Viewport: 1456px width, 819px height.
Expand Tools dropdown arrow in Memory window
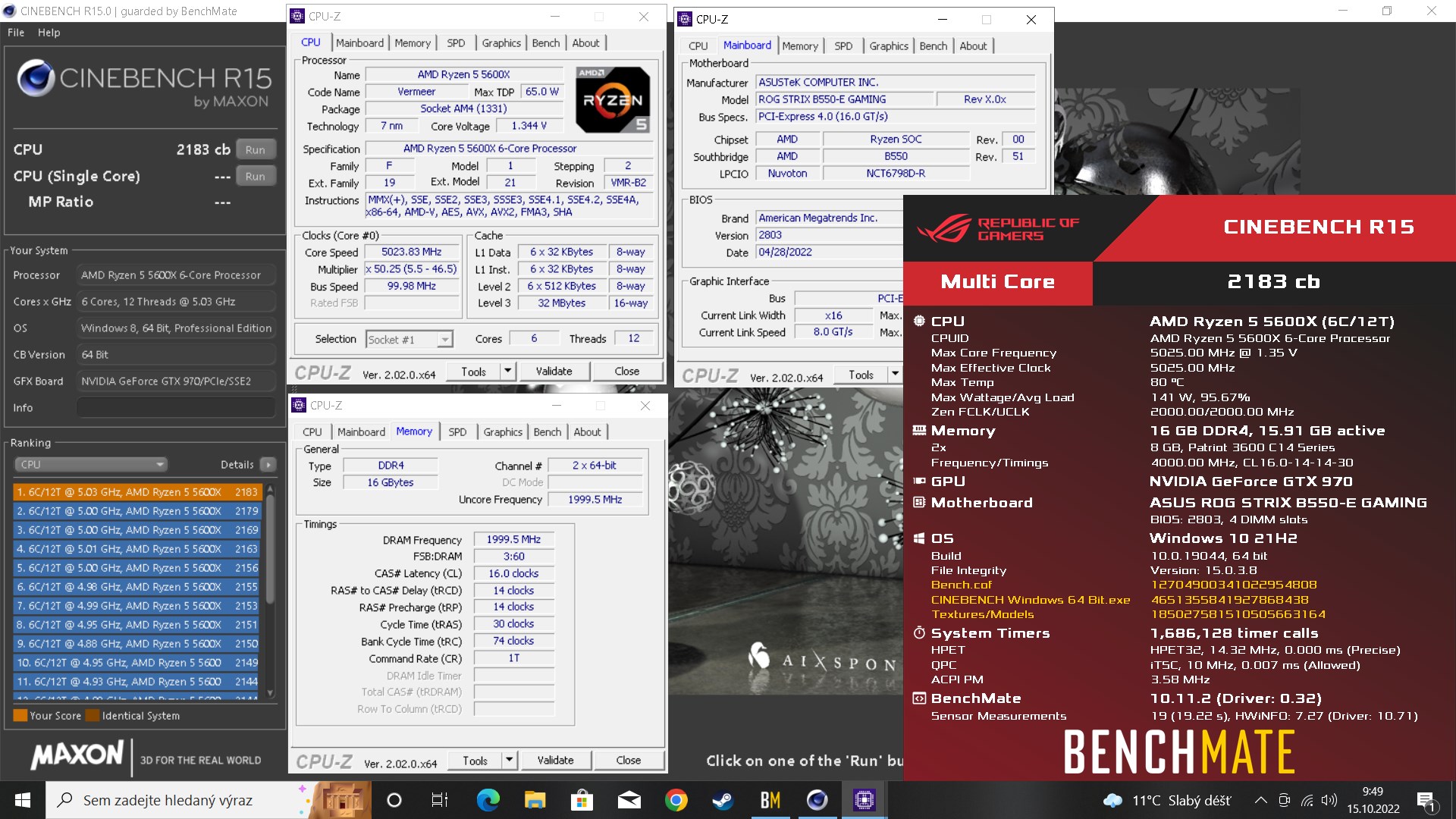pos(510,761)
